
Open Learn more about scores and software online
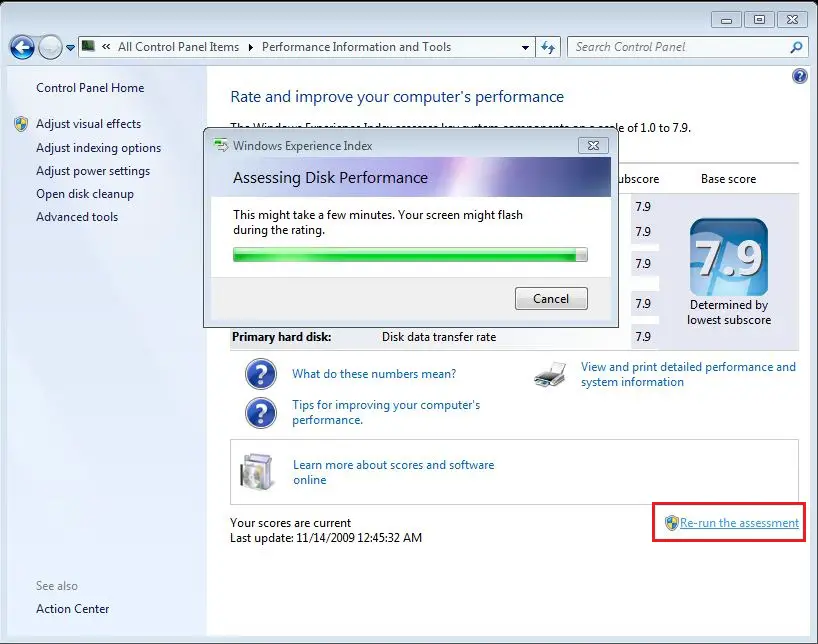pos(393,472)
